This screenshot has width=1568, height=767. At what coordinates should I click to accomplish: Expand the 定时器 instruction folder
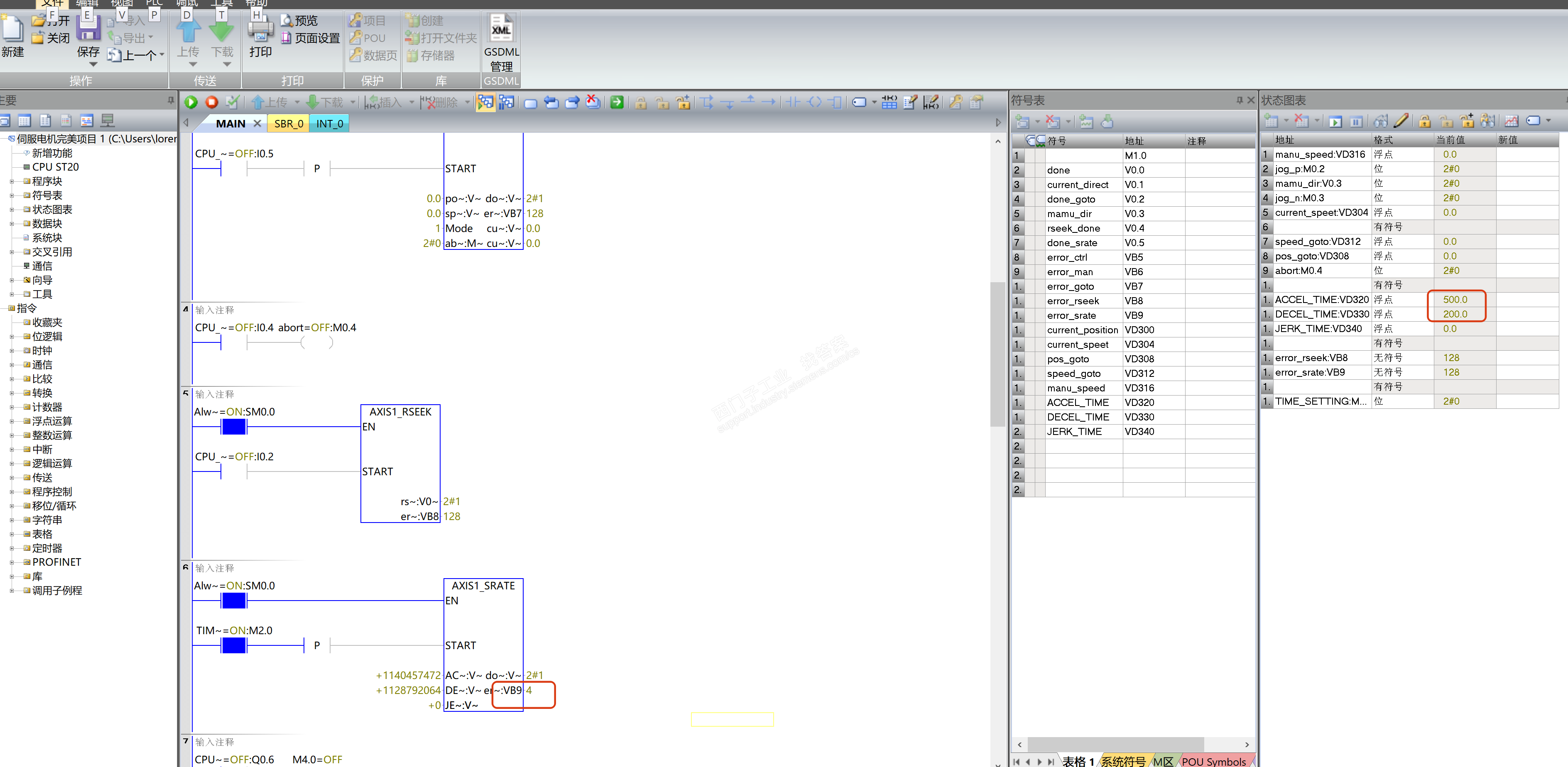tap(12, 548)
